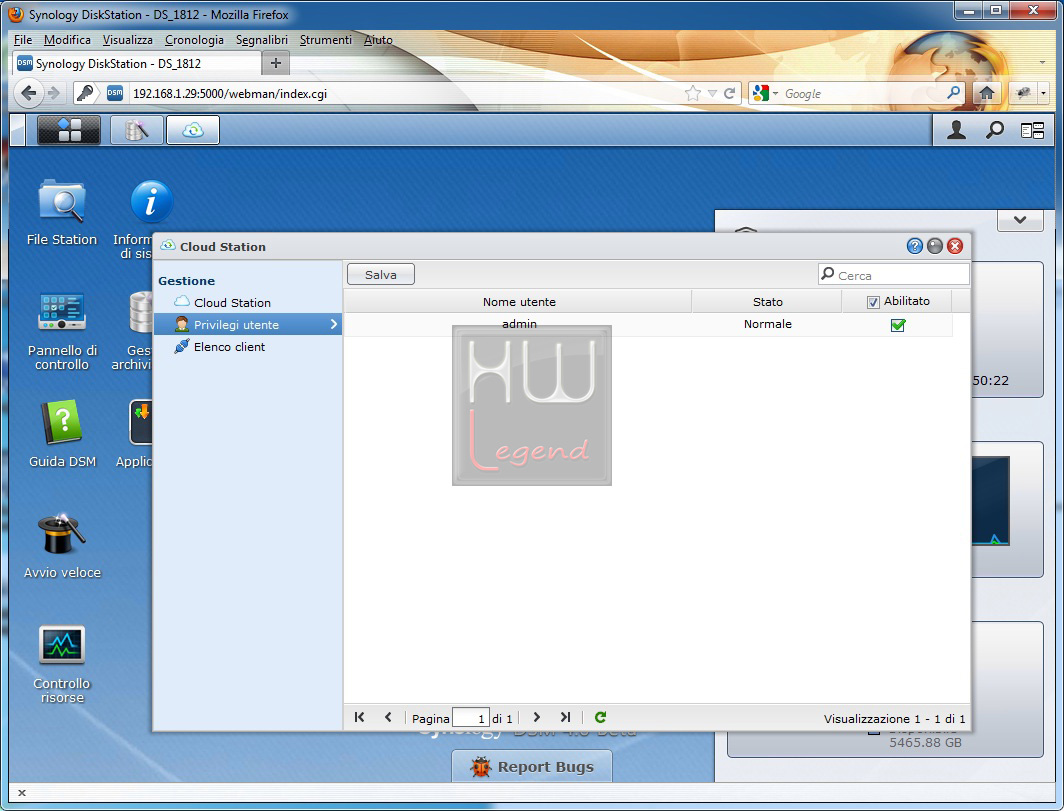
Task: Select Cloud Station taskbar app button
Action: click(x=193, y=130)
